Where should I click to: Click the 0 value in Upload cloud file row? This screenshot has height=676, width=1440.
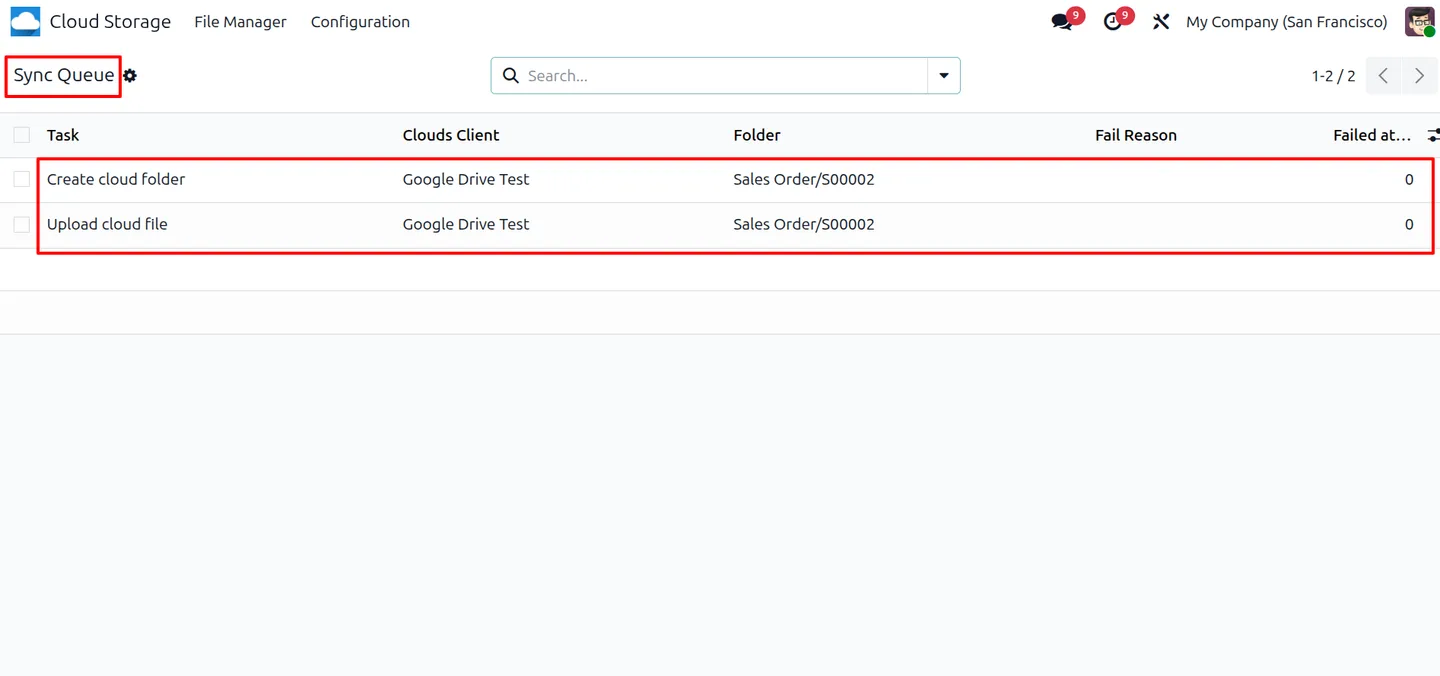pyautogui.click(x=1409, y=224)
